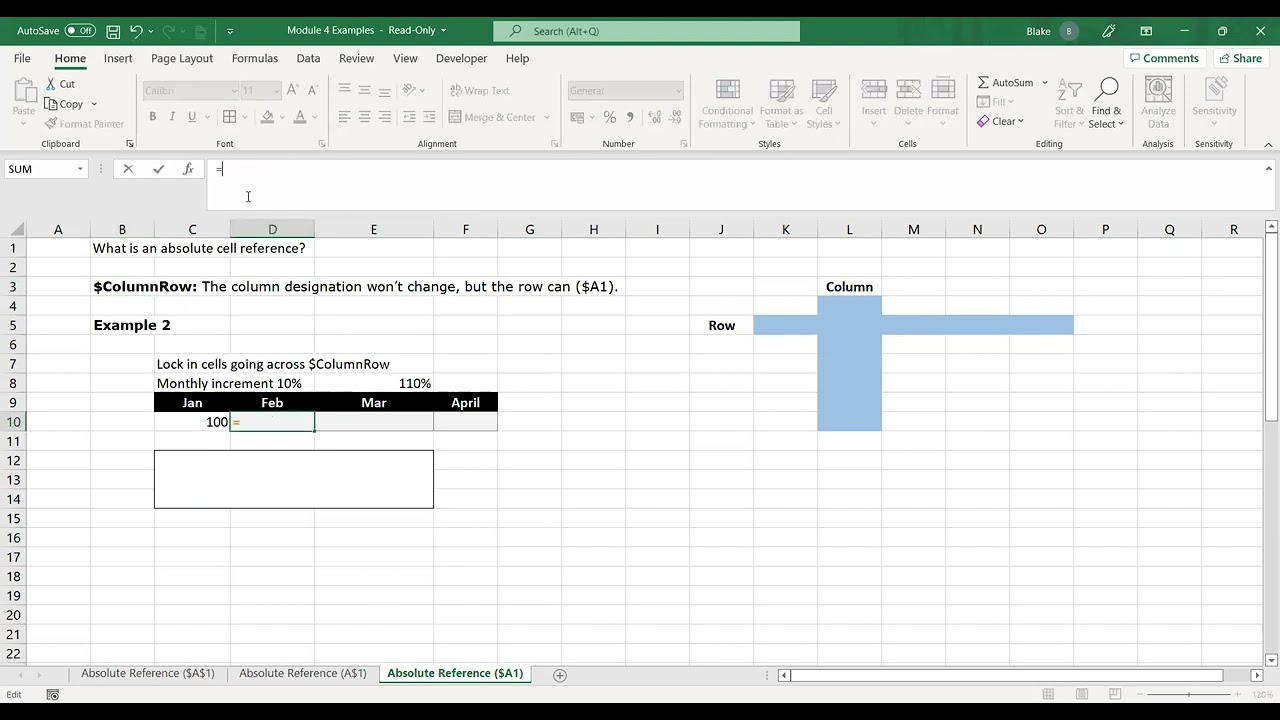Click the zoom slider in status bar
Image resolution: width=1280 pixels, height=720 pixels.
coord(1189,694)
